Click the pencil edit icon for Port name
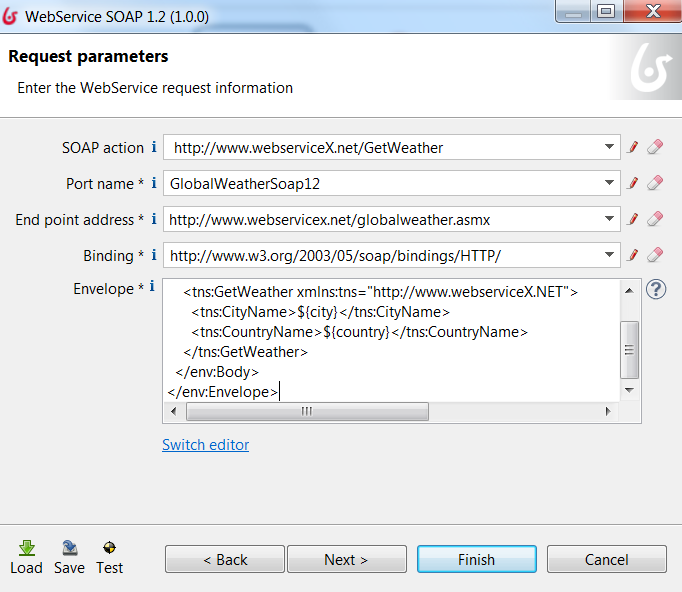Image resolution: width=682 pixels, height=592 pixels. coord(633,183)
